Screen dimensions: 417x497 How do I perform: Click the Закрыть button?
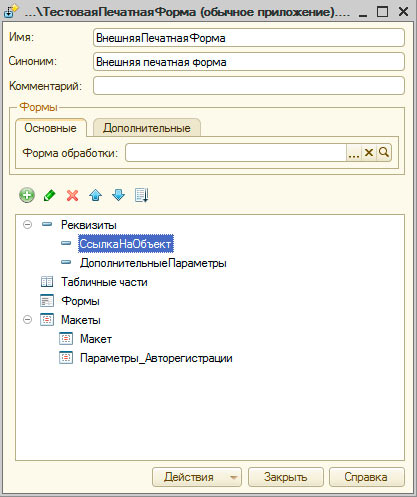(x=286, y=477)
